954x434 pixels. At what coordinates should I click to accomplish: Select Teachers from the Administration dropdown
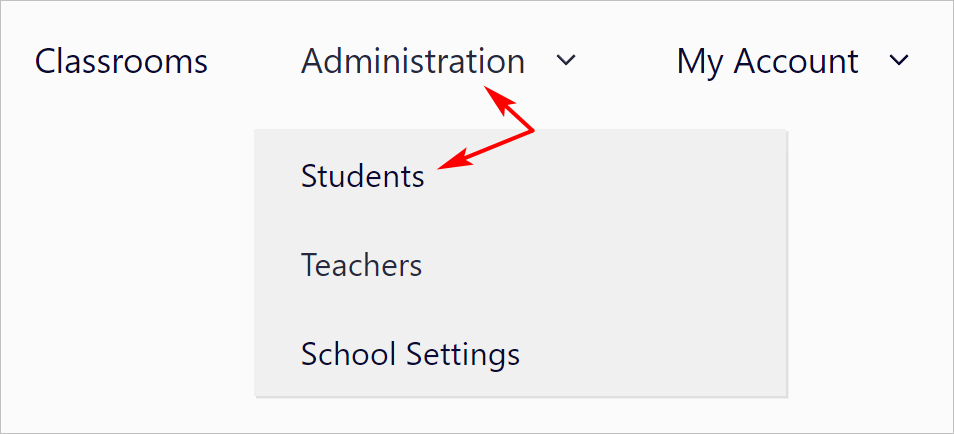click(361, 265)
